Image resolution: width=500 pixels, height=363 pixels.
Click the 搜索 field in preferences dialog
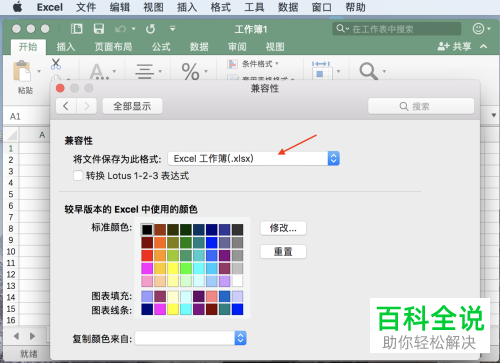(421, 106)
